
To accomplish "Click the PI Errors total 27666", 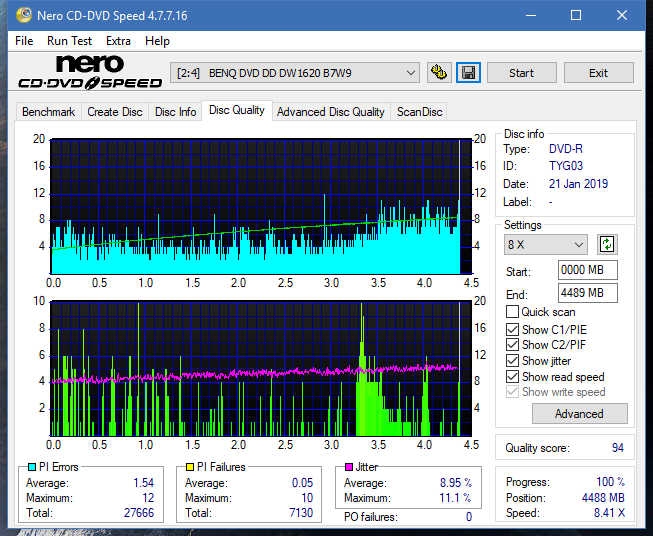I will [139, 513].
